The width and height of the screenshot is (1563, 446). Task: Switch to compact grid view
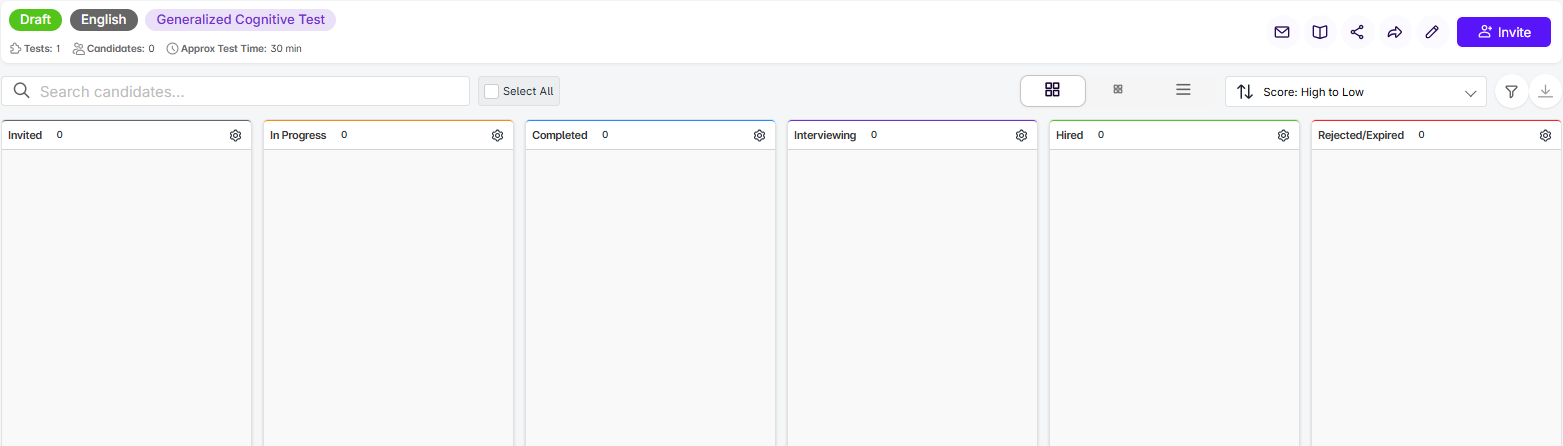tap(1118, 90)
